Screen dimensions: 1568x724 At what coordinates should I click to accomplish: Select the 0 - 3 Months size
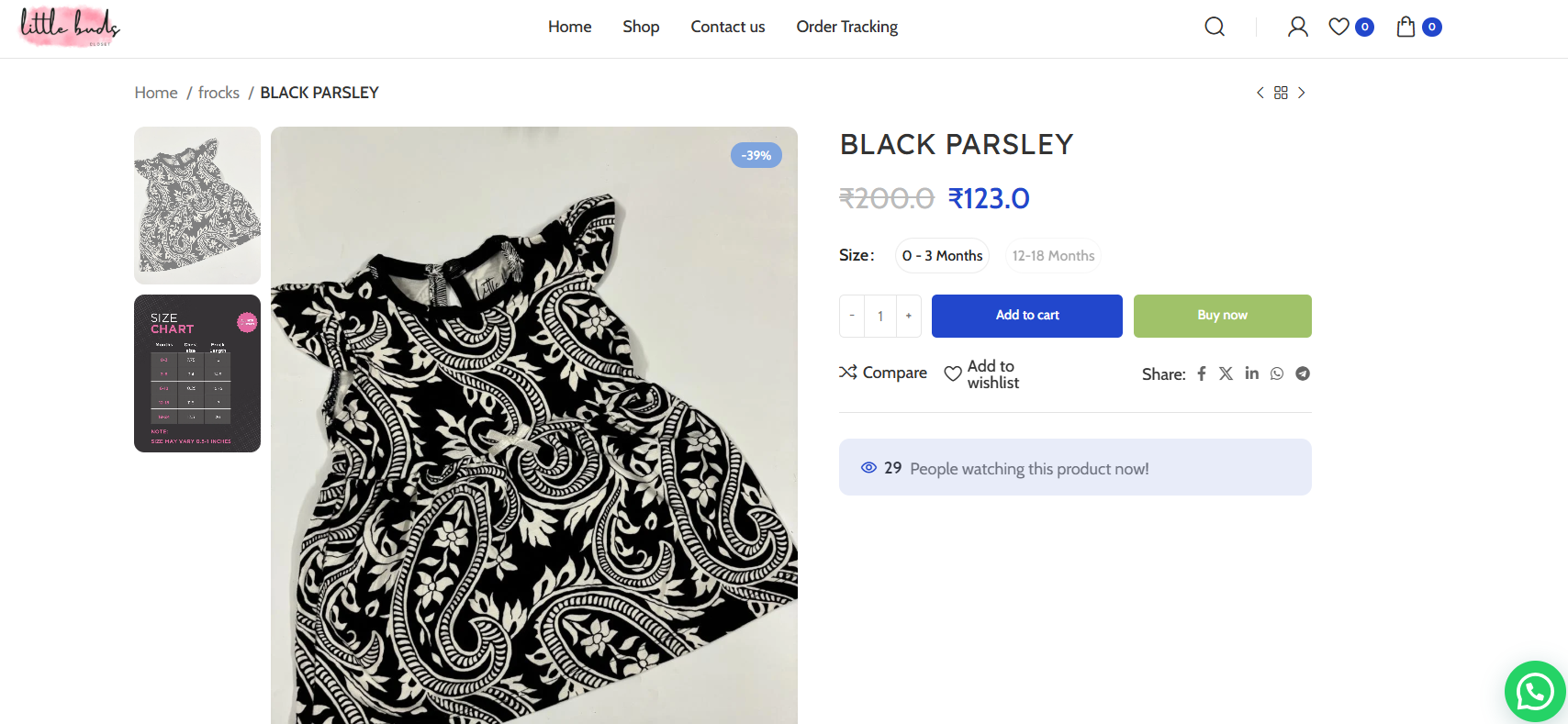[942, 256]
